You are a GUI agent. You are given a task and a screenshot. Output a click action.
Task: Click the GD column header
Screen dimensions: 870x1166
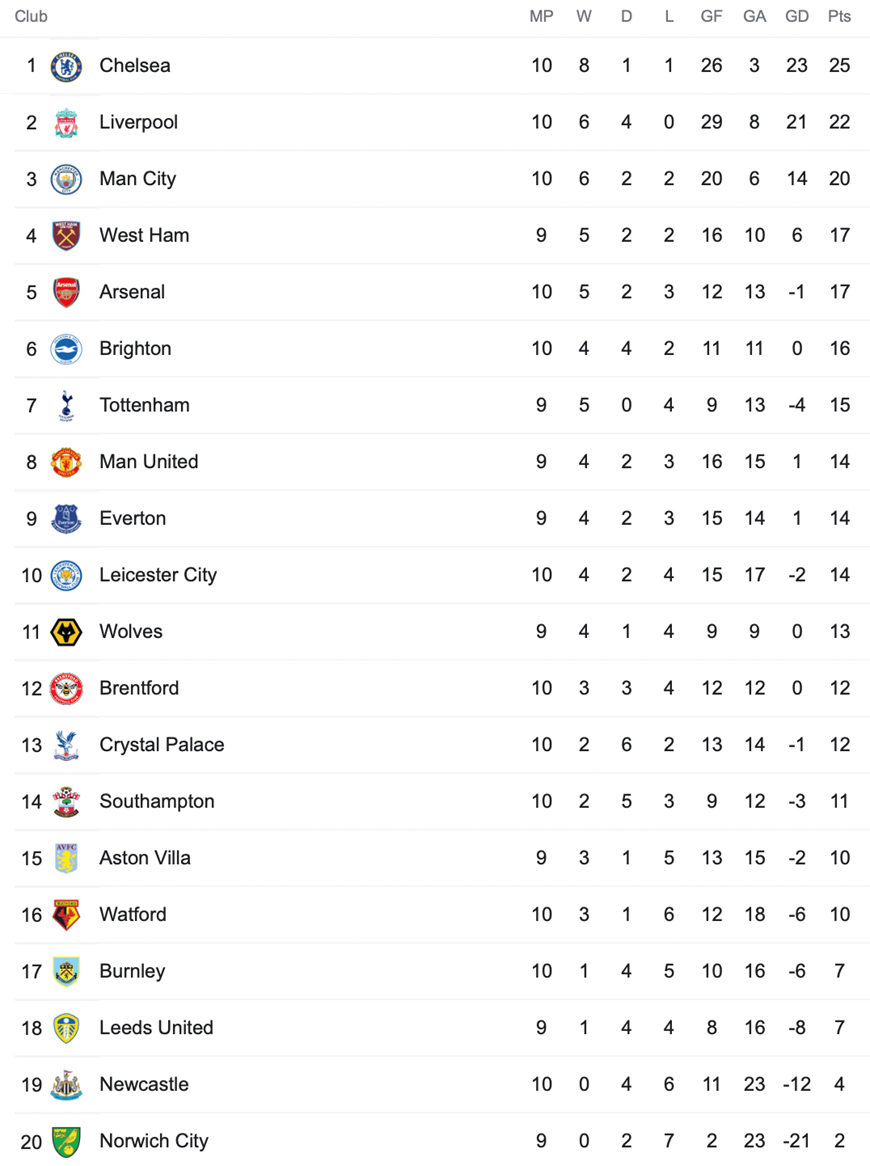797,16
